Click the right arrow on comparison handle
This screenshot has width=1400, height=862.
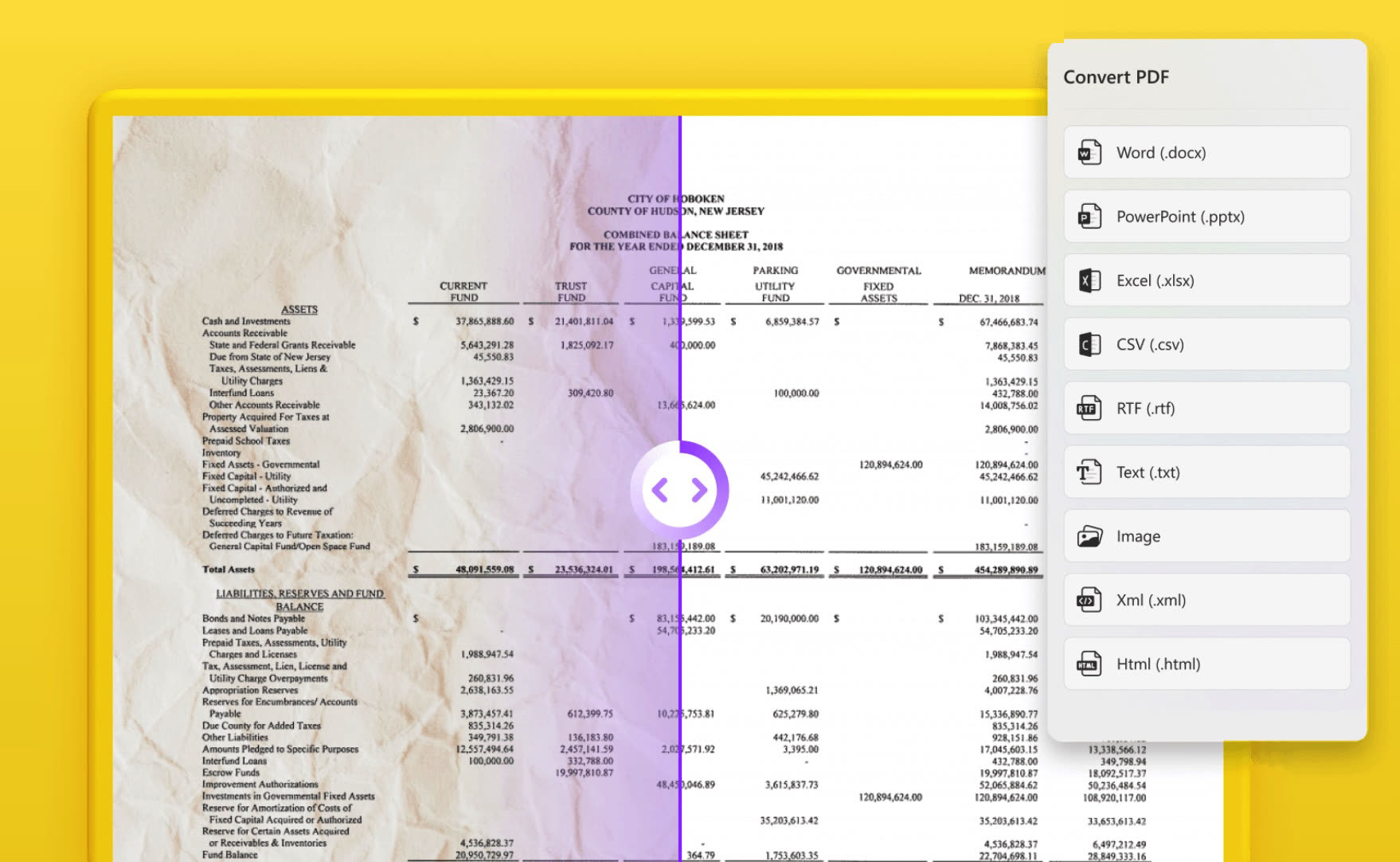pos(699,490)
